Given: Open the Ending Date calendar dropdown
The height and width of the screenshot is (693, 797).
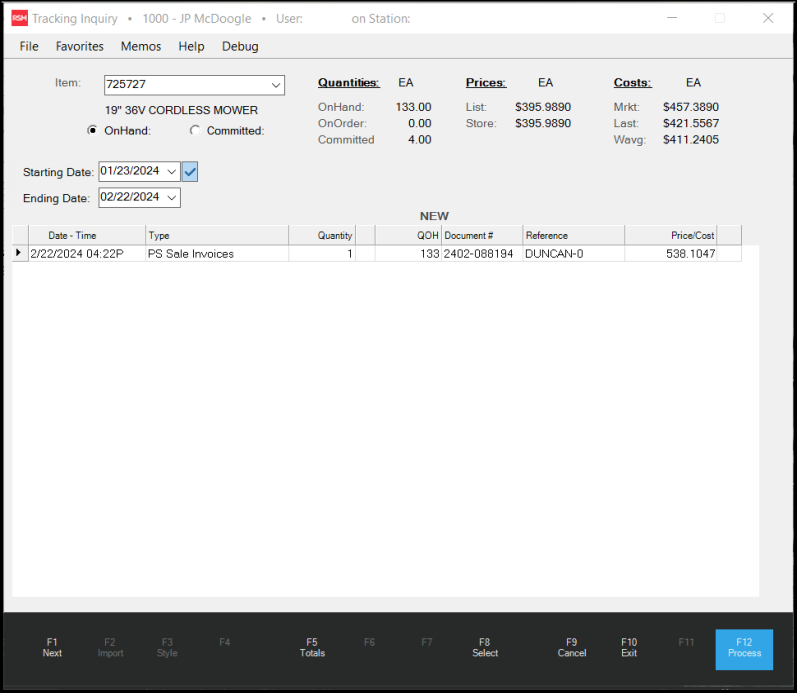Looking at the screenshot, I should click(x=172, y=197).
